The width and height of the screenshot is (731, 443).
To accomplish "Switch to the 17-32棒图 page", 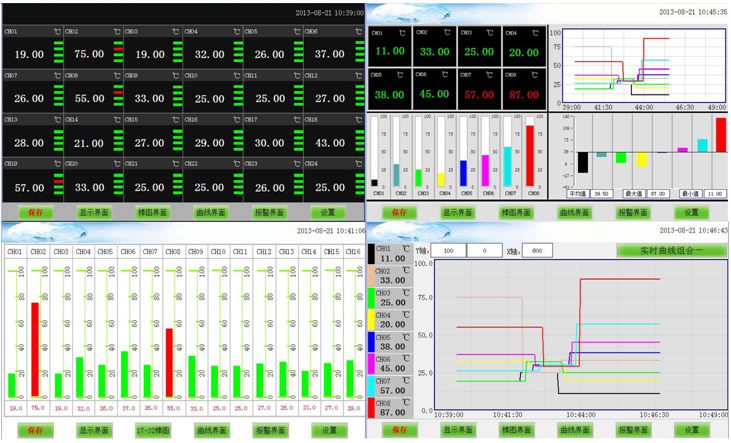I will [x=152, y=430].
